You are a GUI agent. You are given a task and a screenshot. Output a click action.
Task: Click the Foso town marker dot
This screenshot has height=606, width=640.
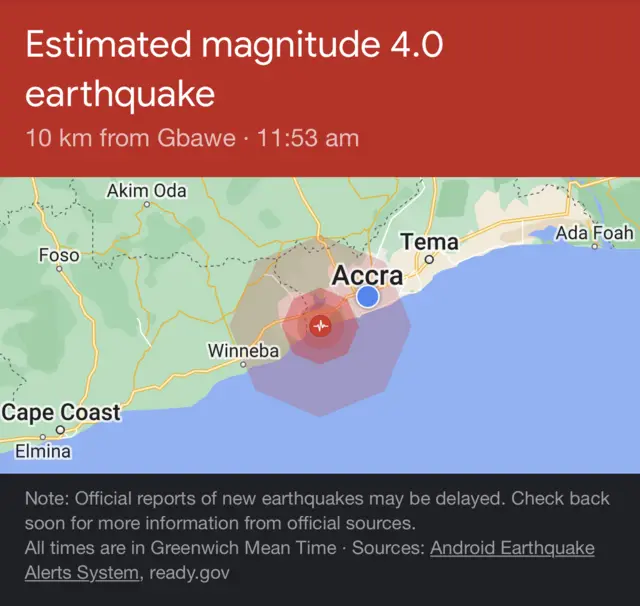point(58,269)
